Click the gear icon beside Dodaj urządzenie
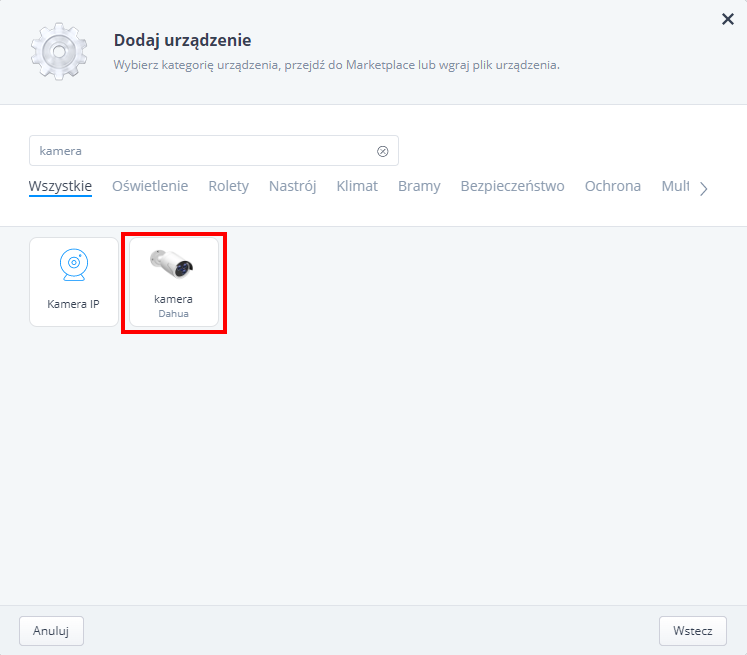 [58, 51]
